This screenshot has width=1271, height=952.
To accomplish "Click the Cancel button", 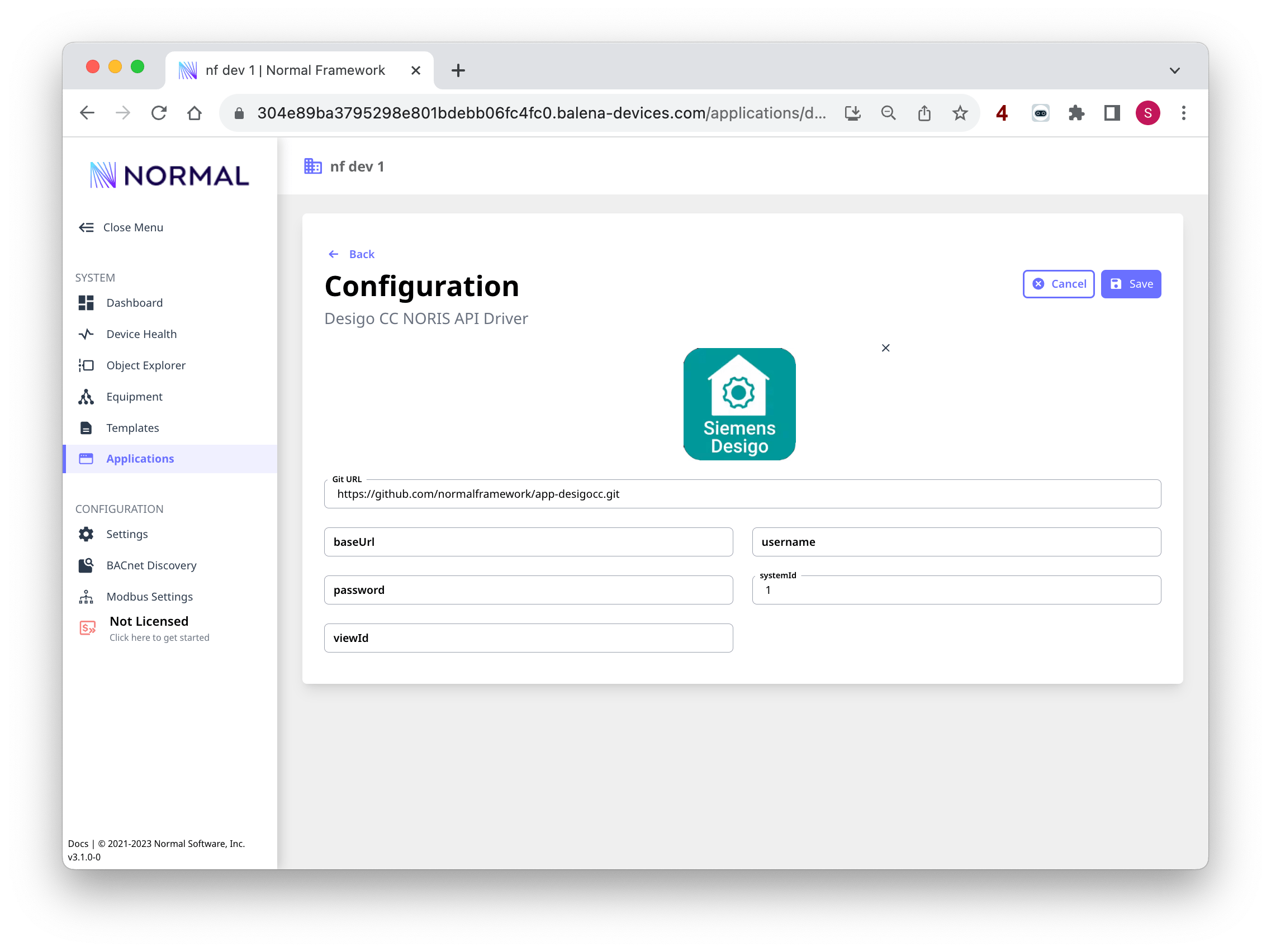I will 1059,284.
